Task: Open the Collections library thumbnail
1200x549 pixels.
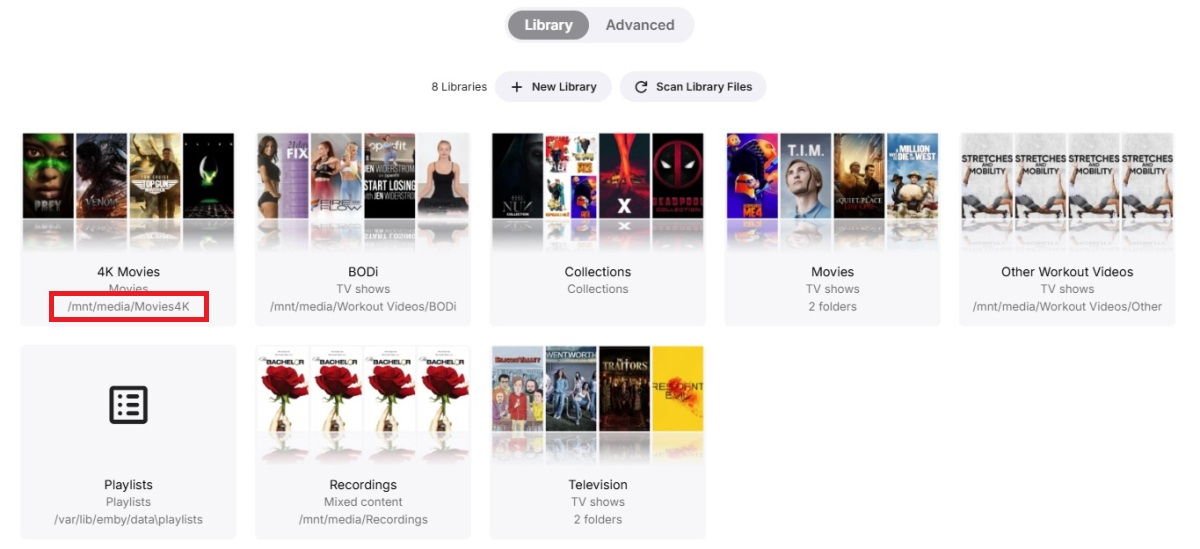Action: [598, 191]
